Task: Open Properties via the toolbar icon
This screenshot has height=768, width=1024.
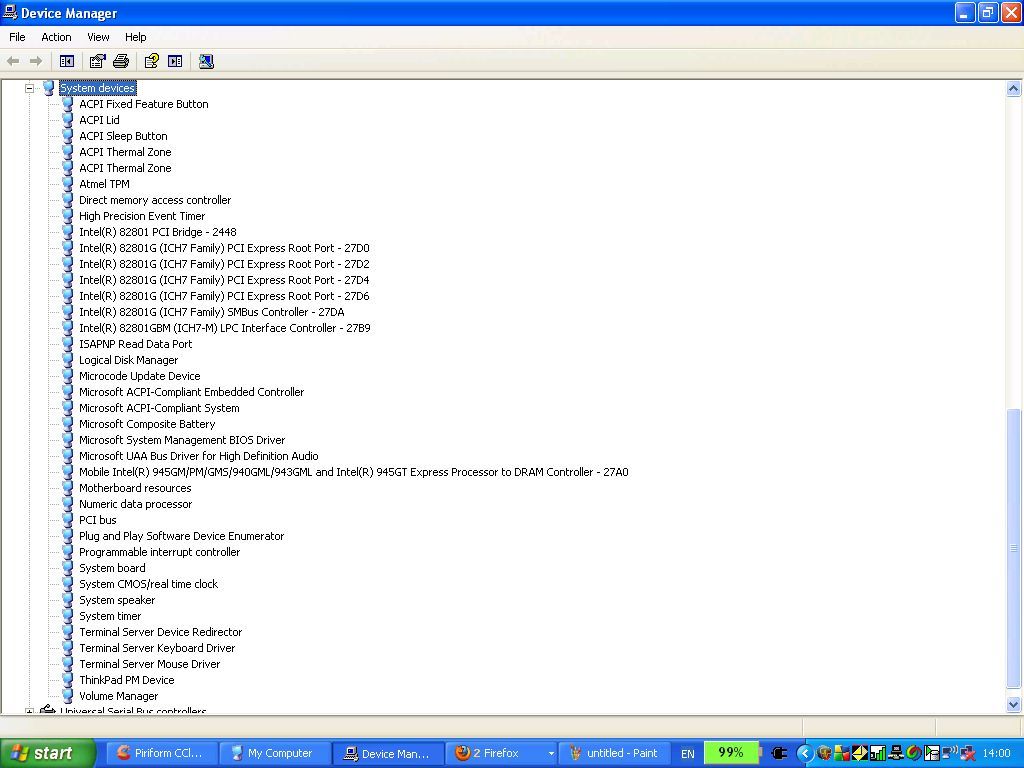Action: click(97, 61)
